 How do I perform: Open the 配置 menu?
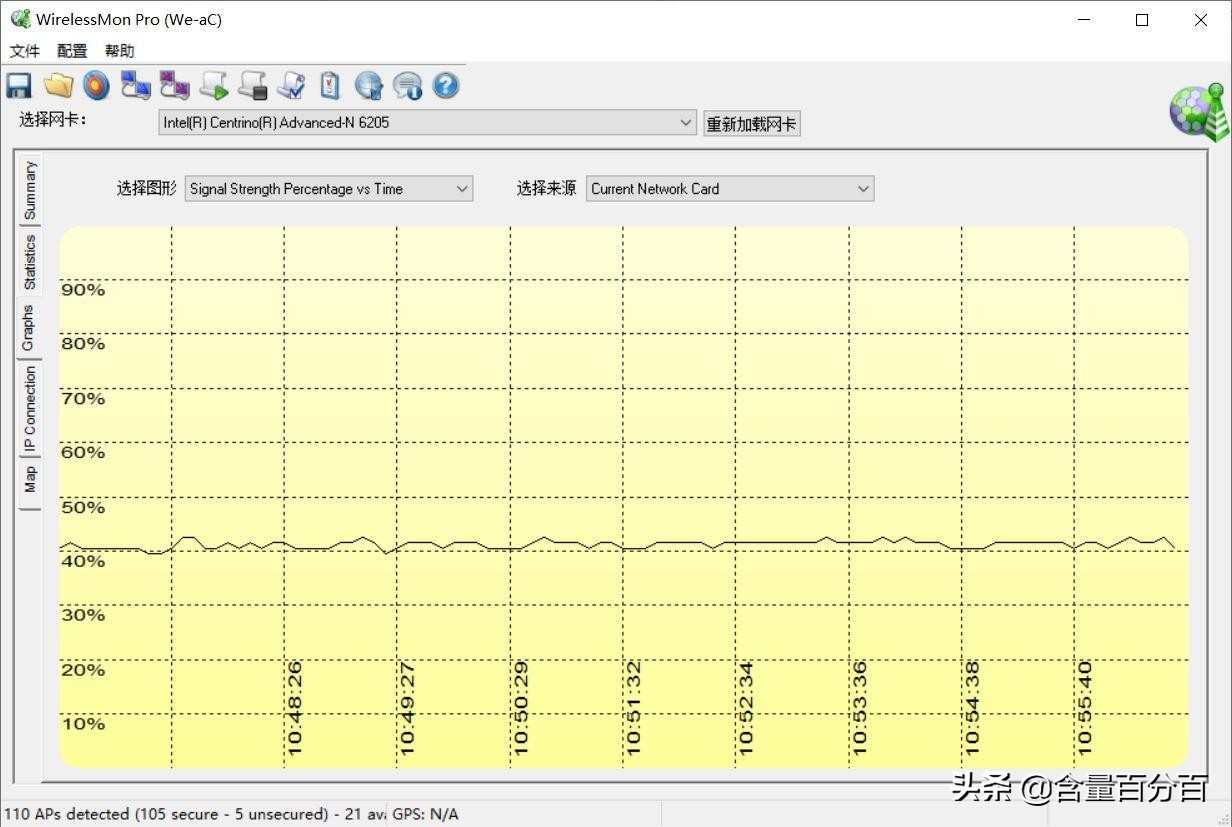(71, 50)
